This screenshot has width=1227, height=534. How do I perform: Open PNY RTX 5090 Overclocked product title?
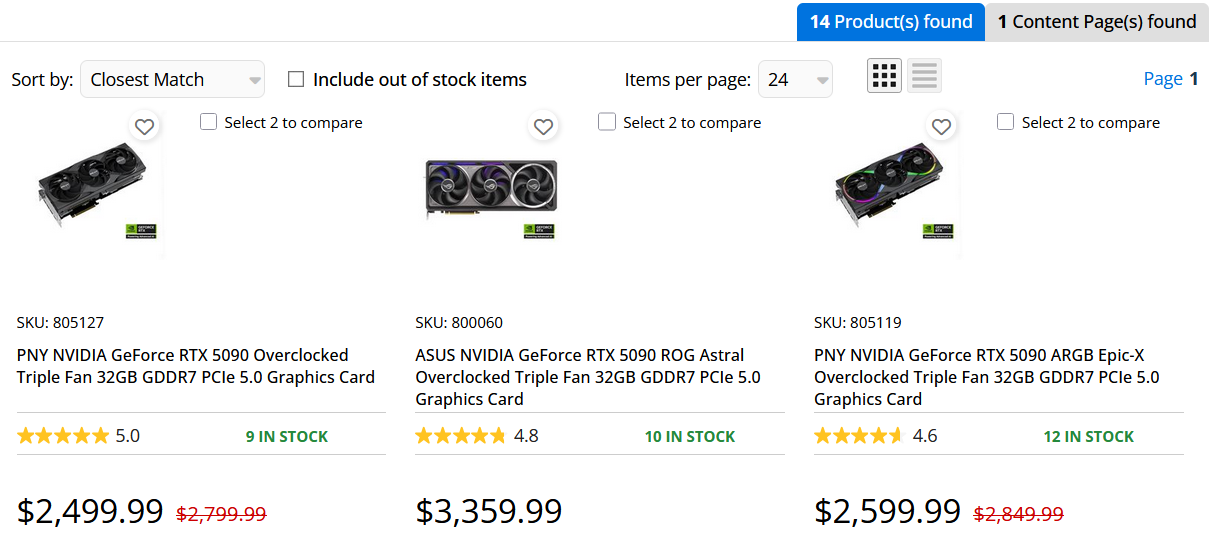click(195, 366)
